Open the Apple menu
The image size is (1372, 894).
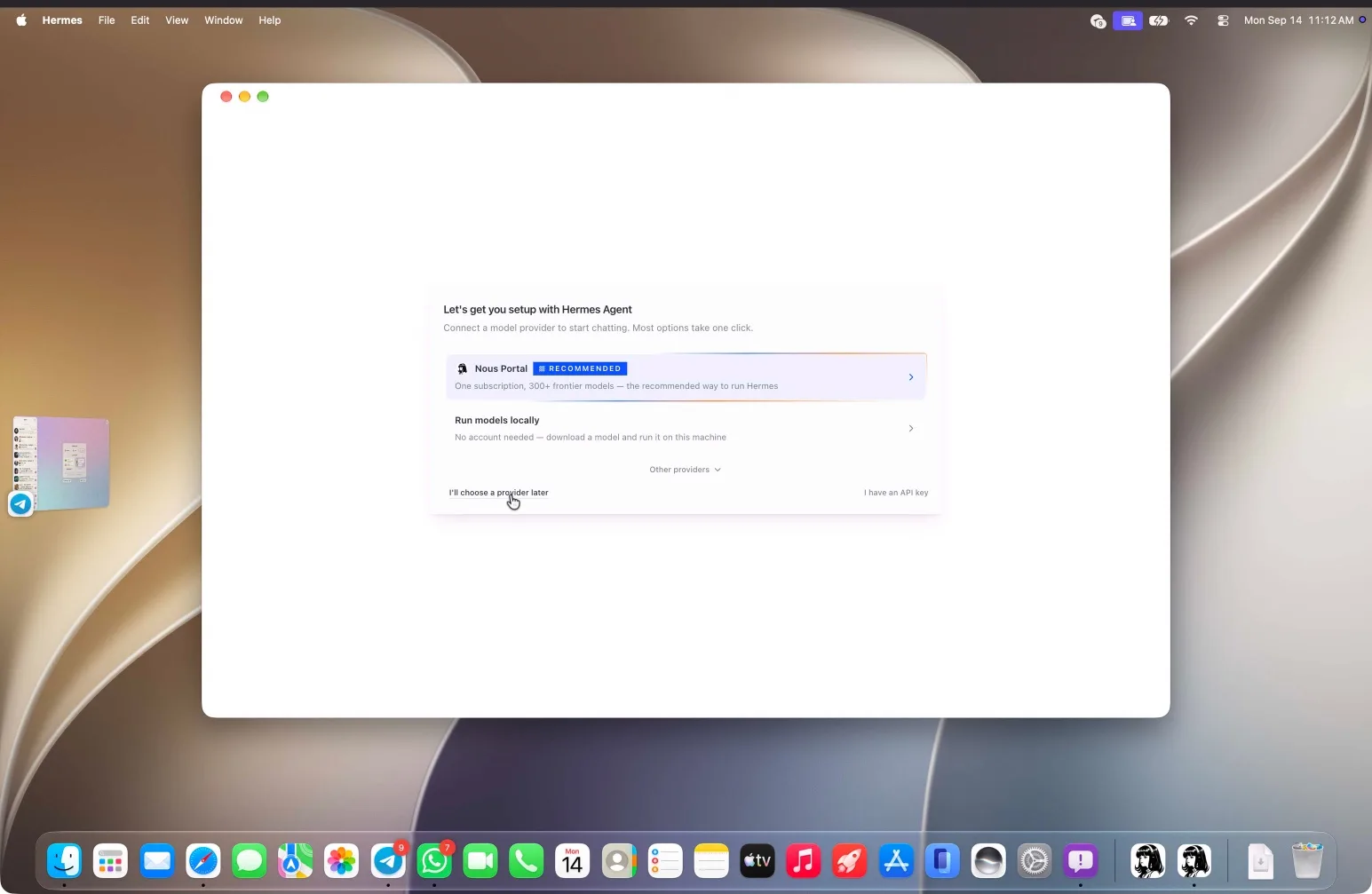(x=21, y=20)
